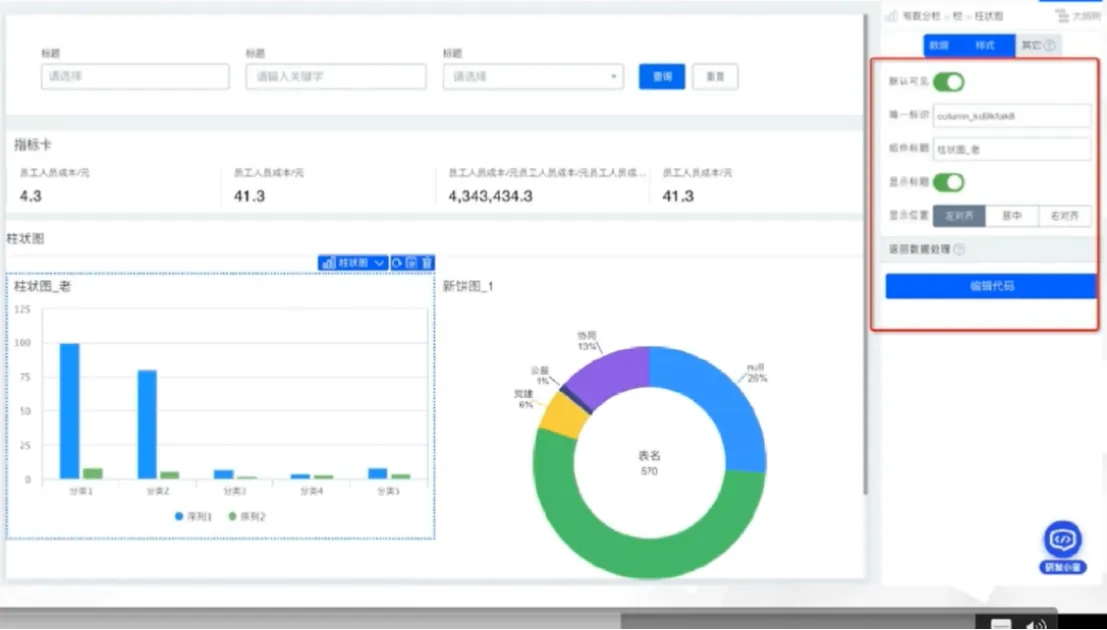Click the 重置 reset button
1107x630 pixels.
click(715, 76)
